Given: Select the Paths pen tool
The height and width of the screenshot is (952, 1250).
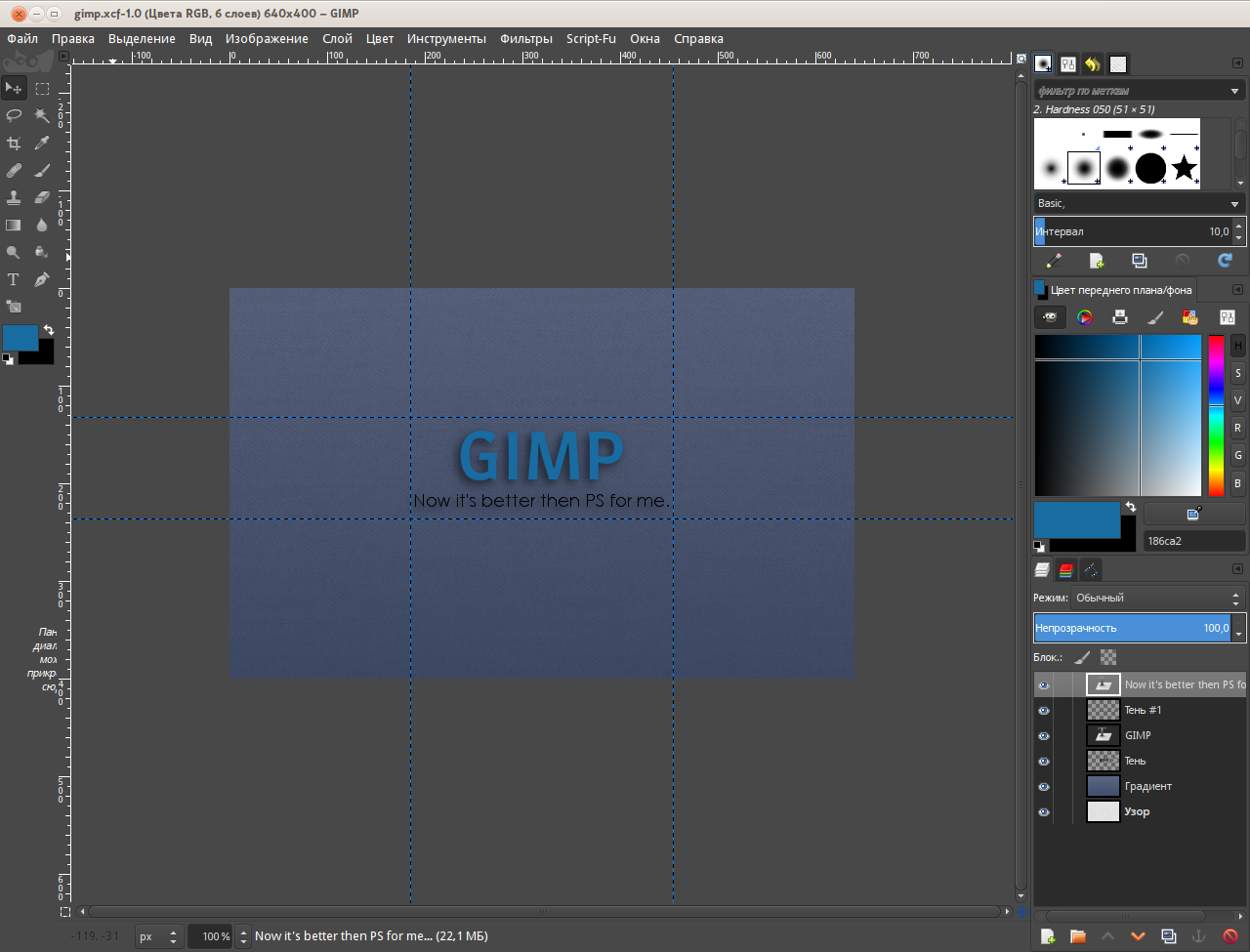Looking at the screenshot, I should [x=42, y=279].
